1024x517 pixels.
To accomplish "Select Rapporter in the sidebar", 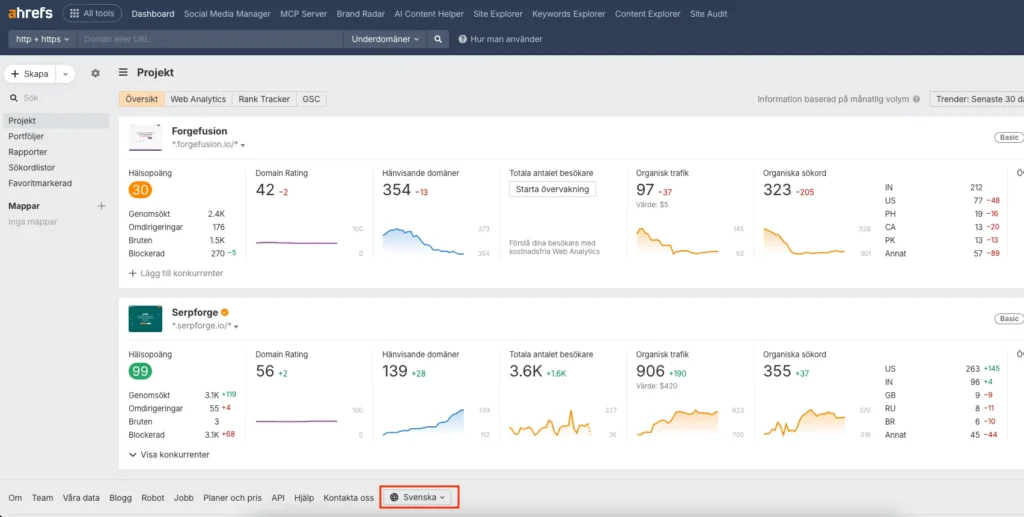I will click(x=27, y=152).
